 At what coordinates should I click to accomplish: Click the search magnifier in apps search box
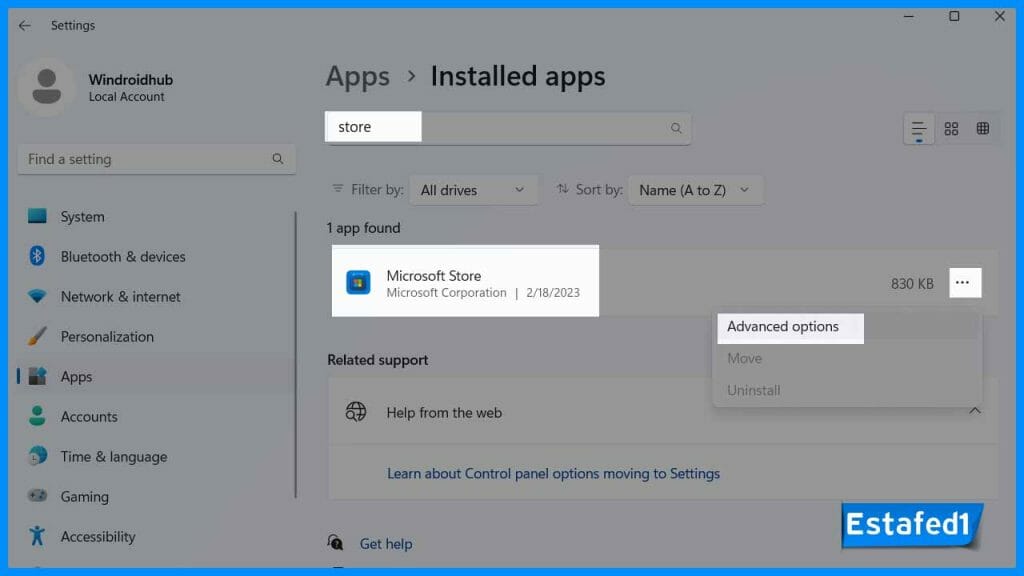[676, 128]
